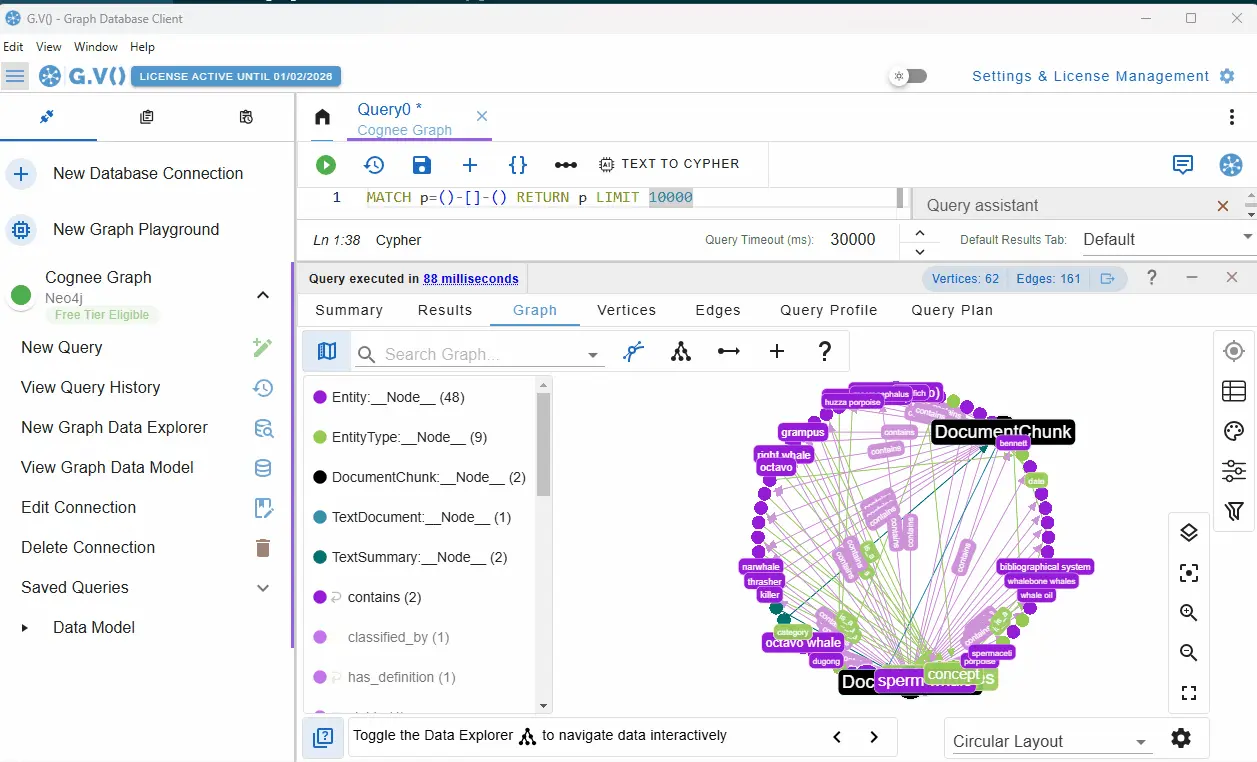Zoom in on the graph
Viewport: 1257px width, 762px height.
pos(1189,613)
